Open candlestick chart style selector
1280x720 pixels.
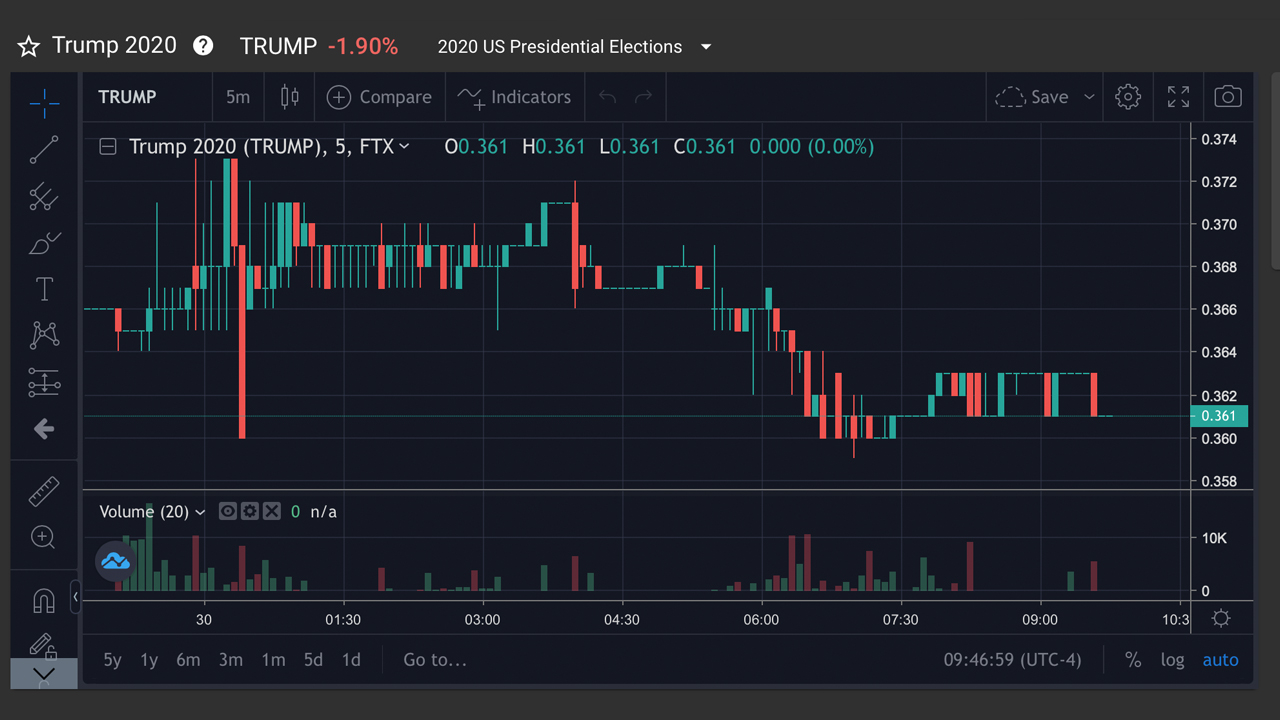coord(290,97)
